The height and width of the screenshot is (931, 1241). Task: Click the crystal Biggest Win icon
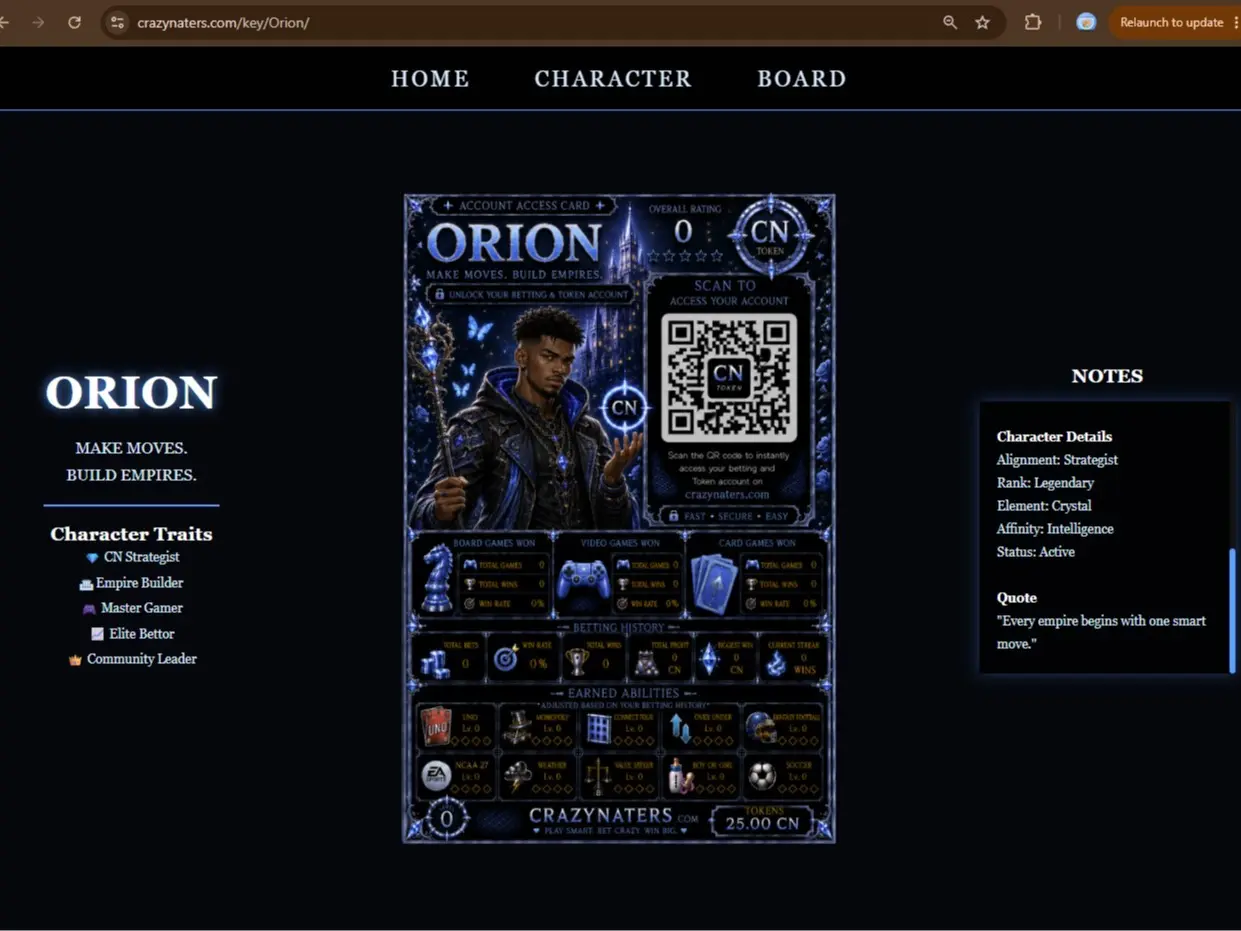tap(709, 658)
